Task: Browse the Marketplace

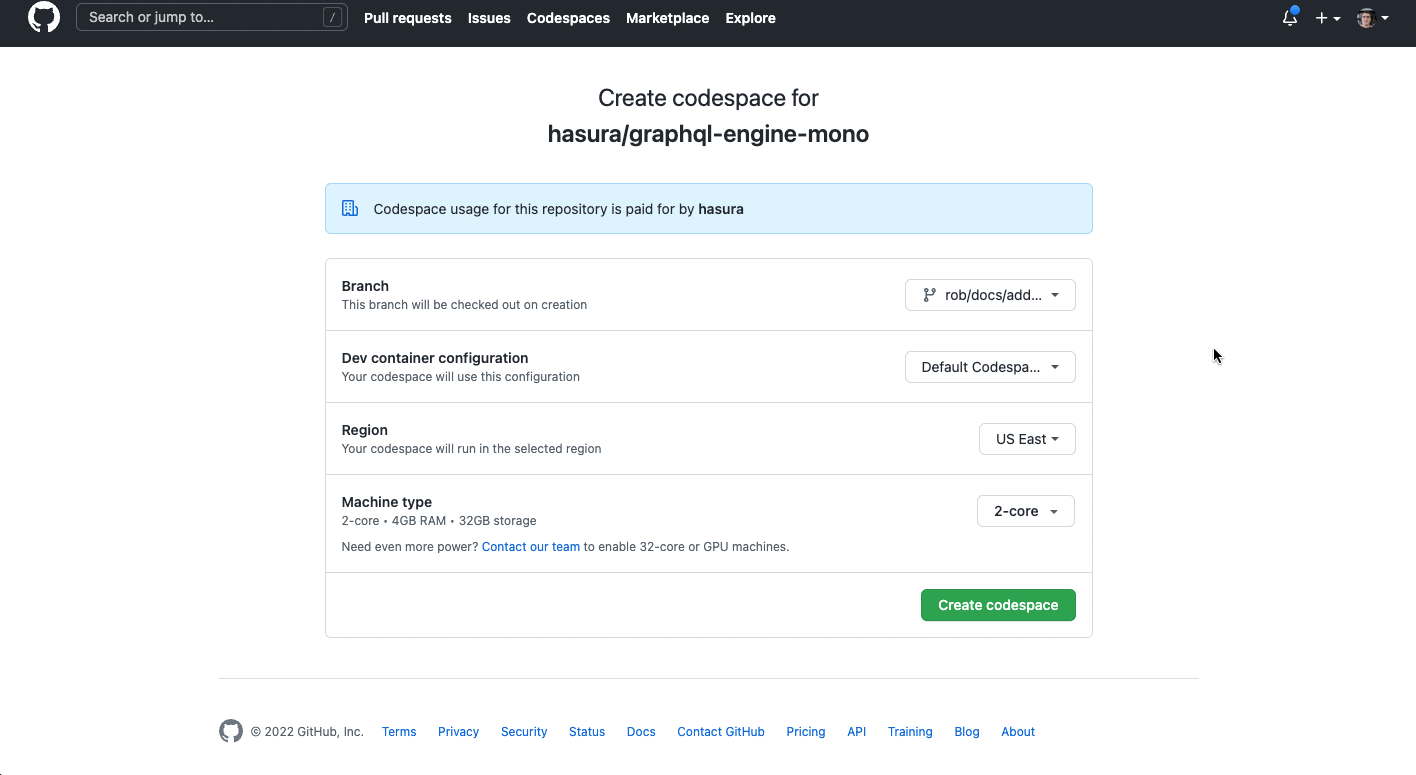Action: pyautogui.click(x=667, y=18)
